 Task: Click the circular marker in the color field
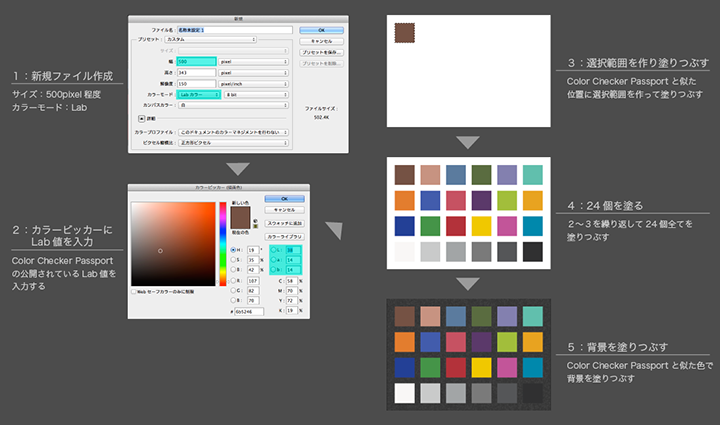160,251
